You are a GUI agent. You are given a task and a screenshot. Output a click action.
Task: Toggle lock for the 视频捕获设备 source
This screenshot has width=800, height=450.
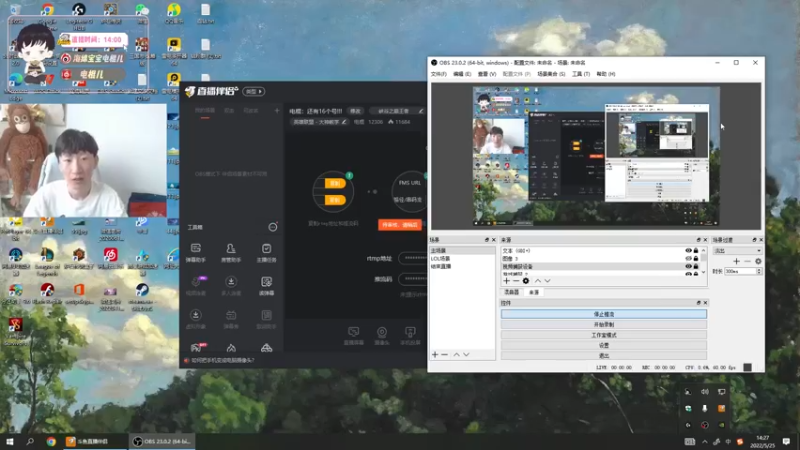pos(696,266)
